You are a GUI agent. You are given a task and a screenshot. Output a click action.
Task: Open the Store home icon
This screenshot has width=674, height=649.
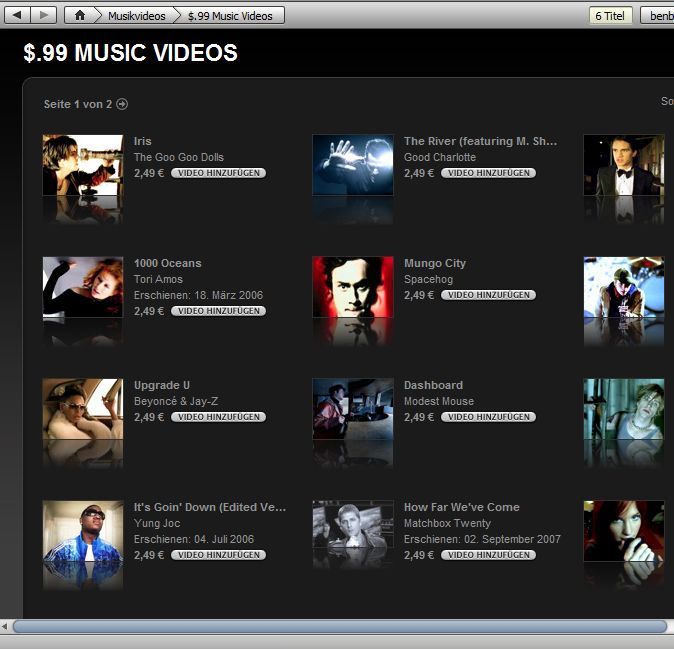(x=80, y=15)
